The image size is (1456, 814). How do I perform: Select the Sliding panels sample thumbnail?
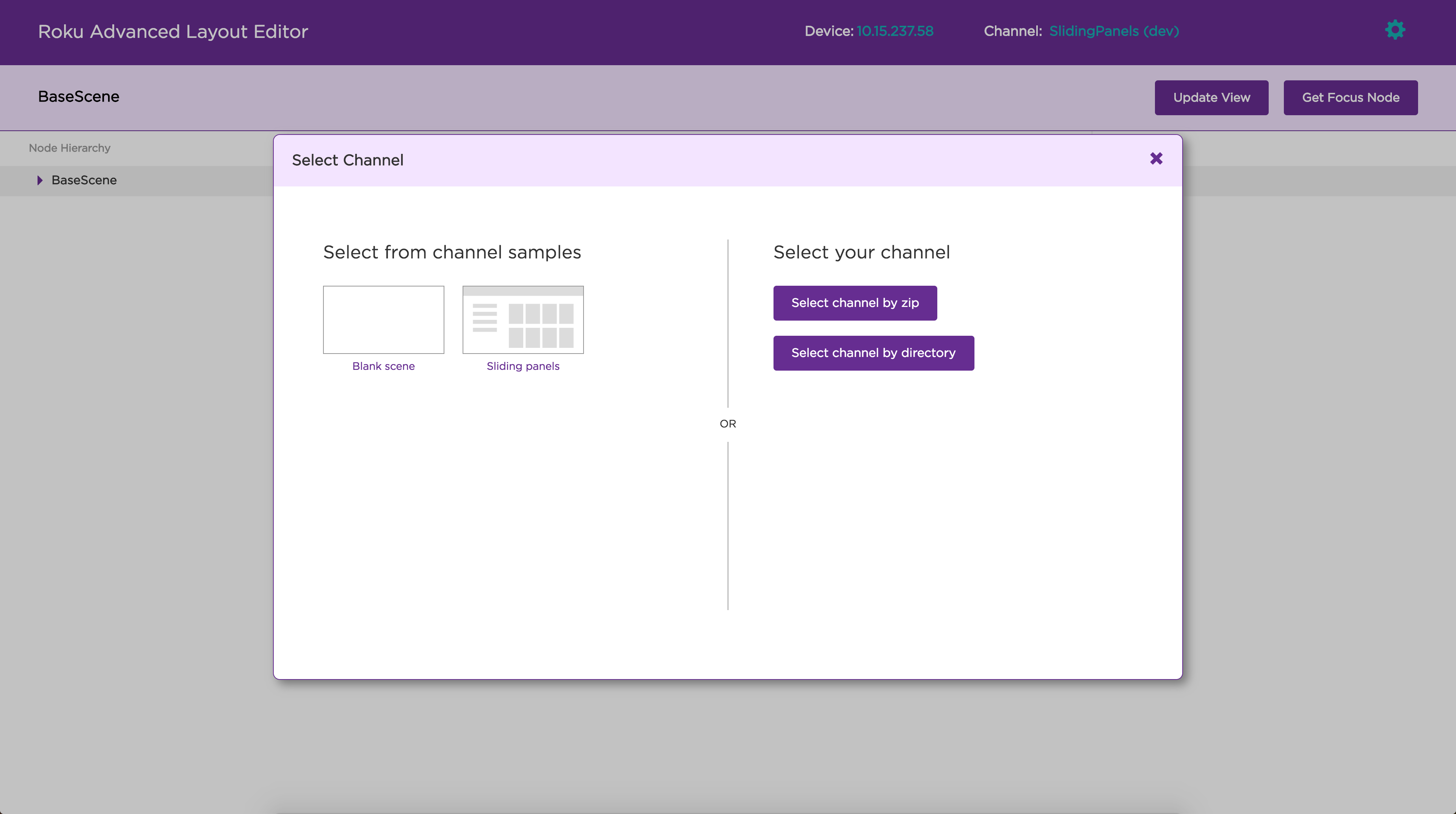[522, 319]
